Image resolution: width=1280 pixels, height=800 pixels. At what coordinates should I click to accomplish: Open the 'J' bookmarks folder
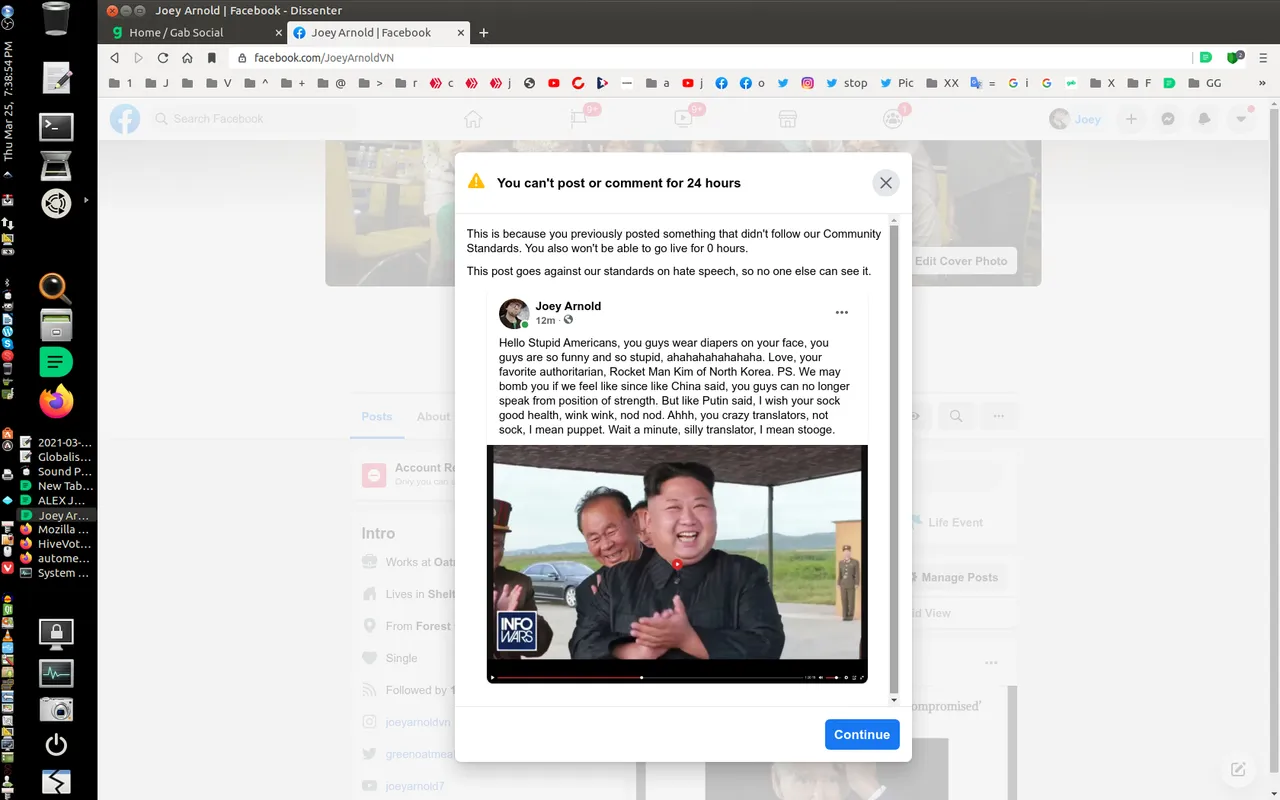tap(156, 83)
